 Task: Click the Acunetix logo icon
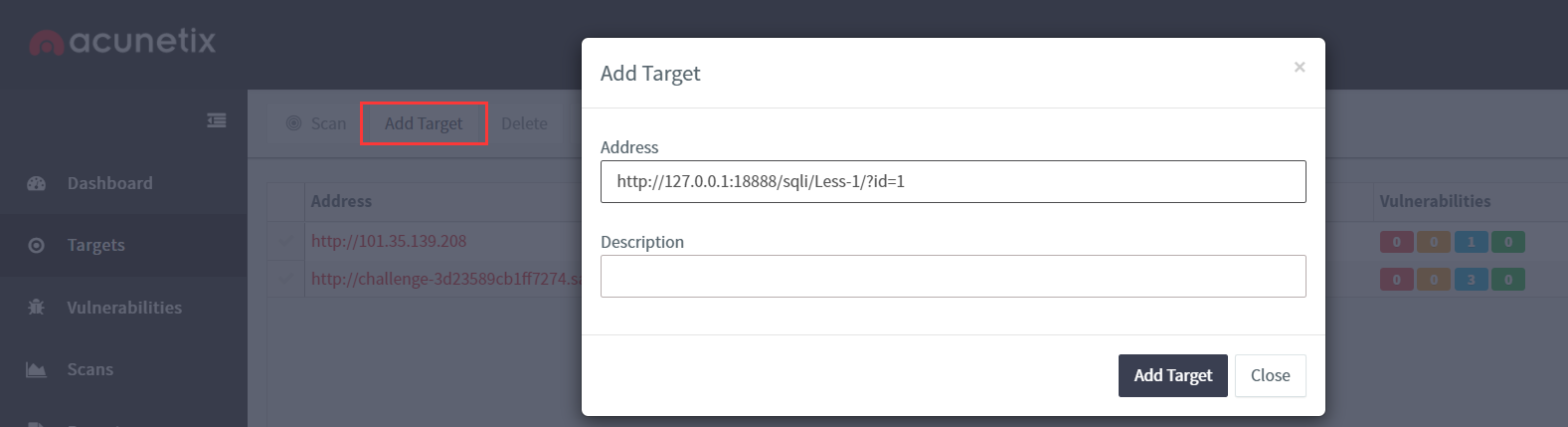pos(47,43)
